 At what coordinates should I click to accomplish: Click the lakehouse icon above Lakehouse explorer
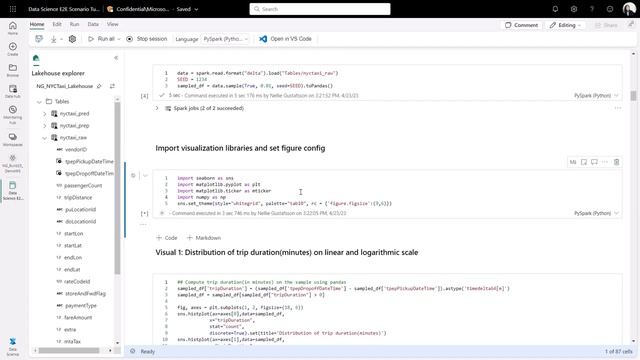36,58
